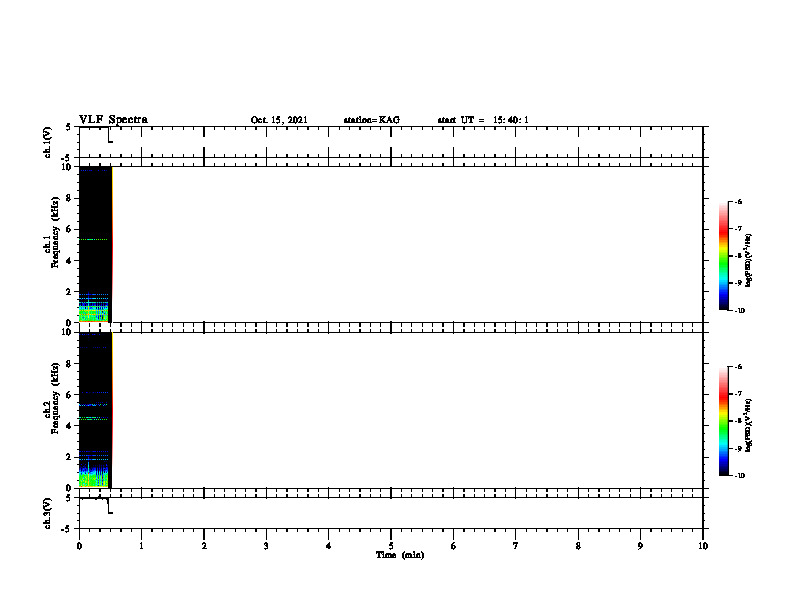The height and width of the screenshot is (612, 792).
Task: Click the ch.1 spectrogram color scale bar
Action: [x=724, y=256]
